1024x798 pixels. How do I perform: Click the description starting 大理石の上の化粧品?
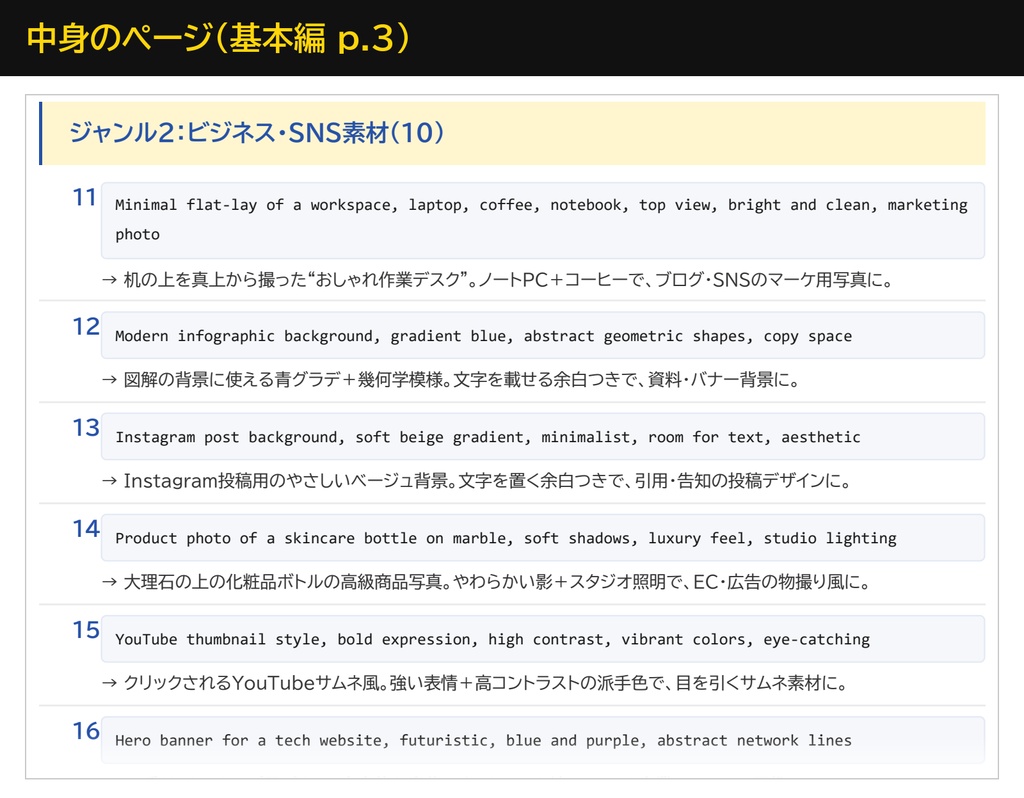click(x=487, y=582)
